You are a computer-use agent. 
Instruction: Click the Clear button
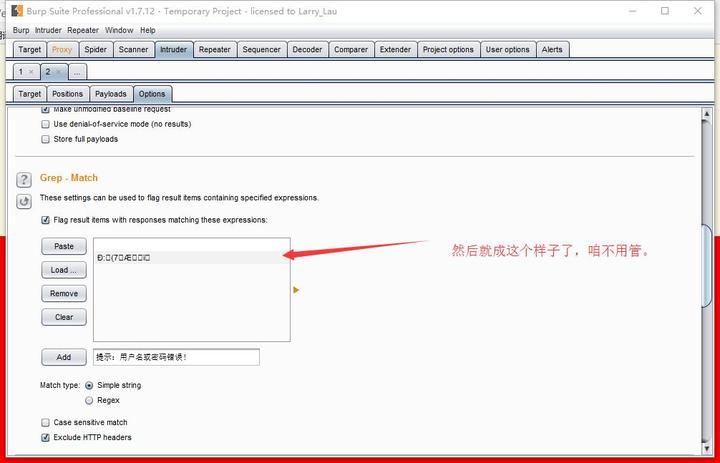(x=64, y=317)
